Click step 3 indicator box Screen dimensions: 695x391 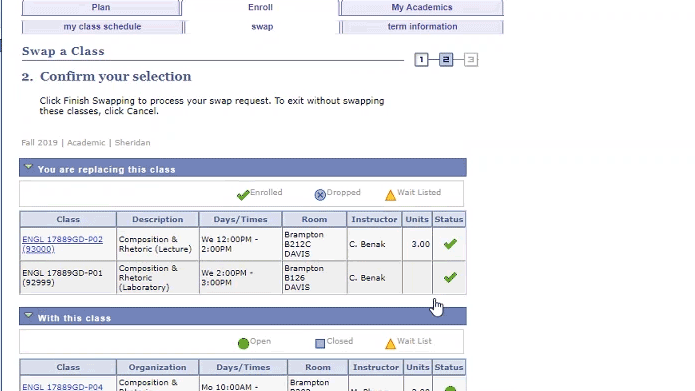471,59
